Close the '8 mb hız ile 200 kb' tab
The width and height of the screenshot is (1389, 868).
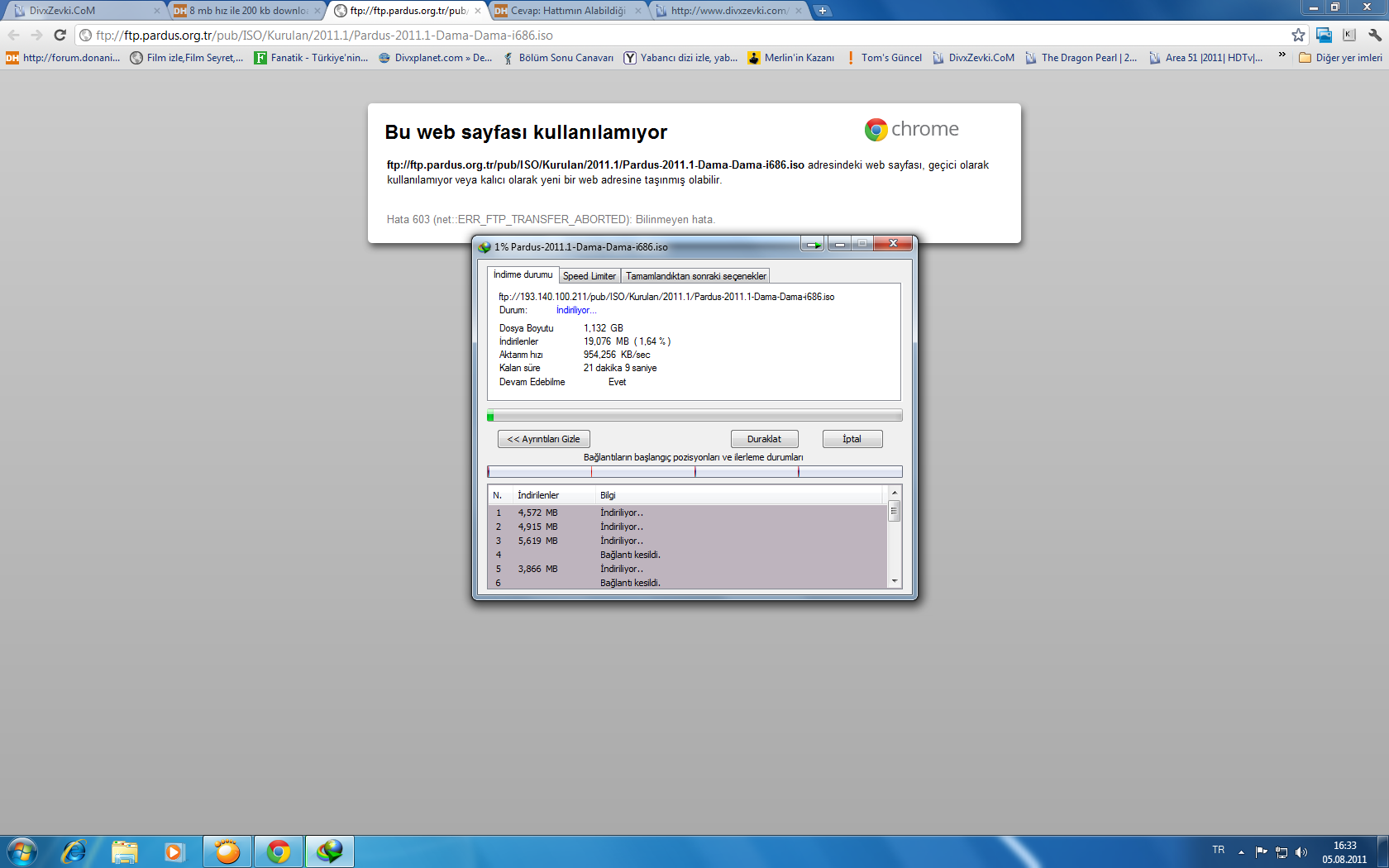point(317,11)
